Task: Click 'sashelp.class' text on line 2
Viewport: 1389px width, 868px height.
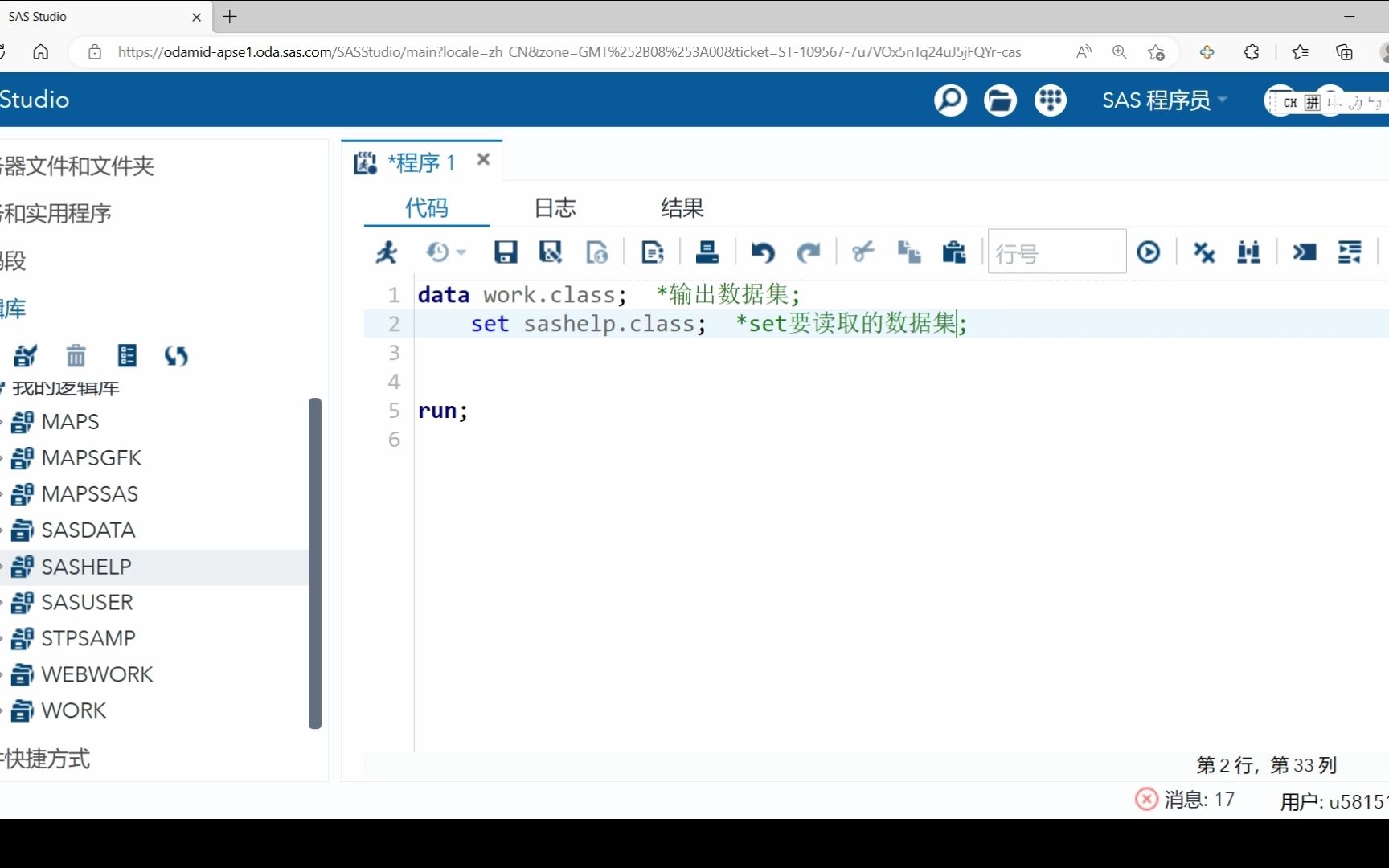Action: coord(608,324)
